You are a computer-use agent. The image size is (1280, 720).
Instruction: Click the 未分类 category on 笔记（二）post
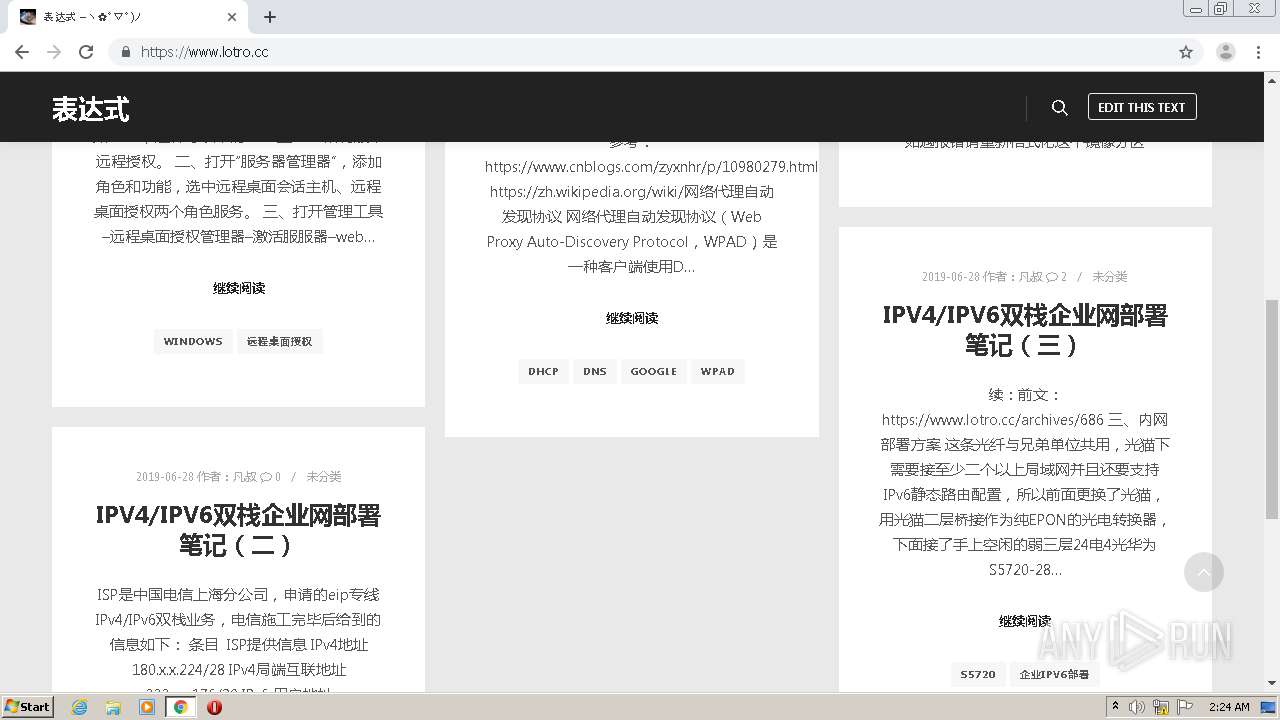[324, 477]
